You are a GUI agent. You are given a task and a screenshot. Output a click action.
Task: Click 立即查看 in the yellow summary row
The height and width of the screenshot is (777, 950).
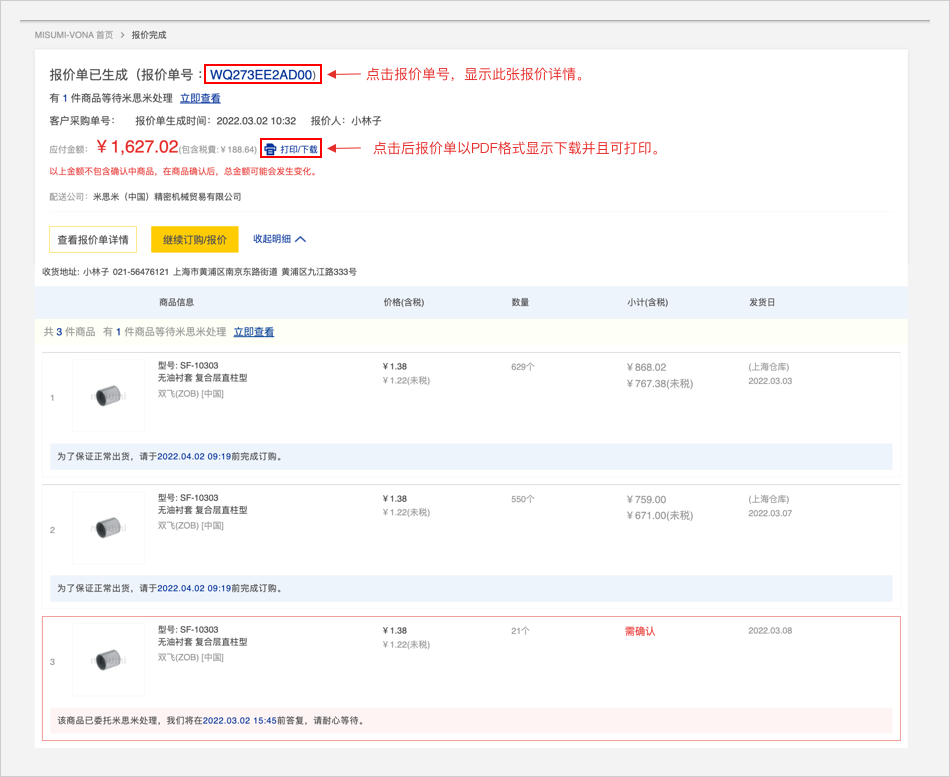[x=253, y=332]
